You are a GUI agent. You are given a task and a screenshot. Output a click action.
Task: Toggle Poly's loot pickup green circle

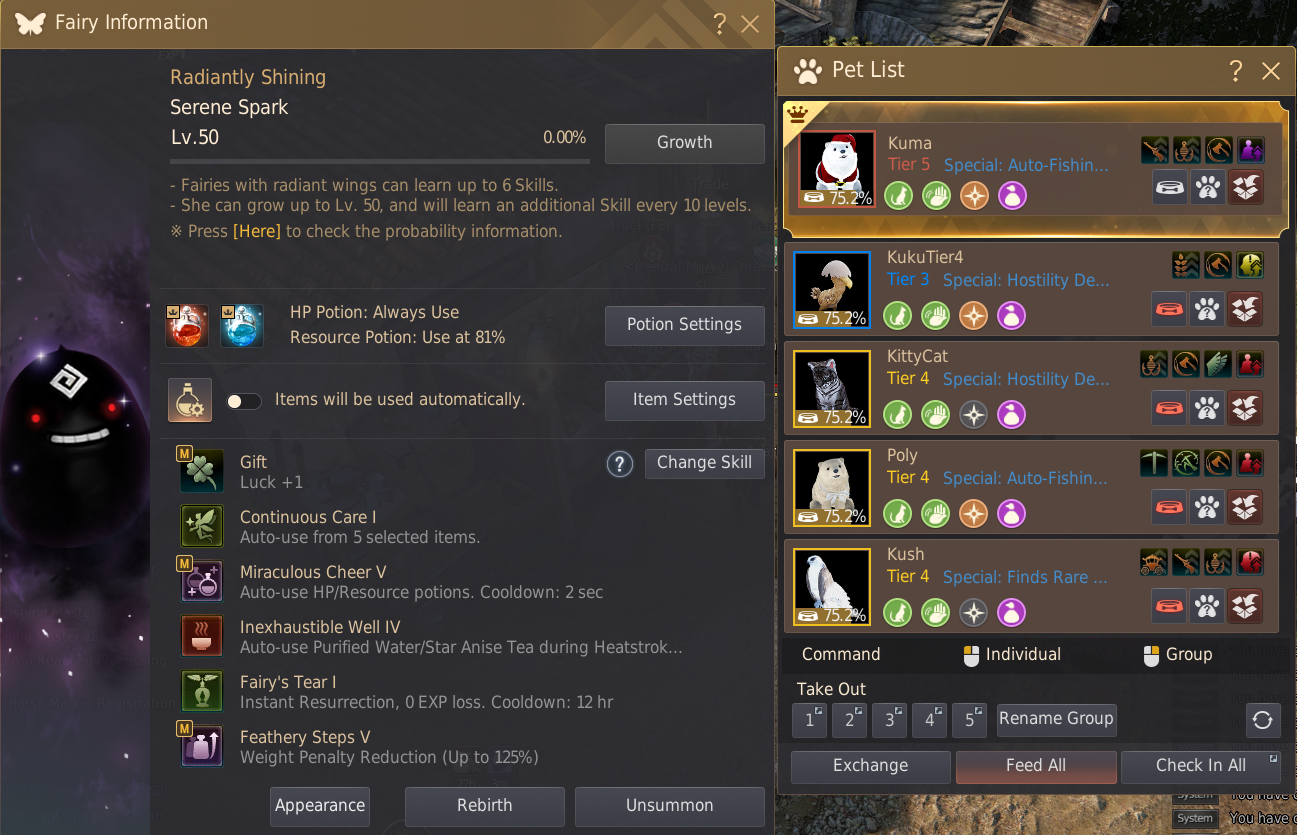click(936, 514)
